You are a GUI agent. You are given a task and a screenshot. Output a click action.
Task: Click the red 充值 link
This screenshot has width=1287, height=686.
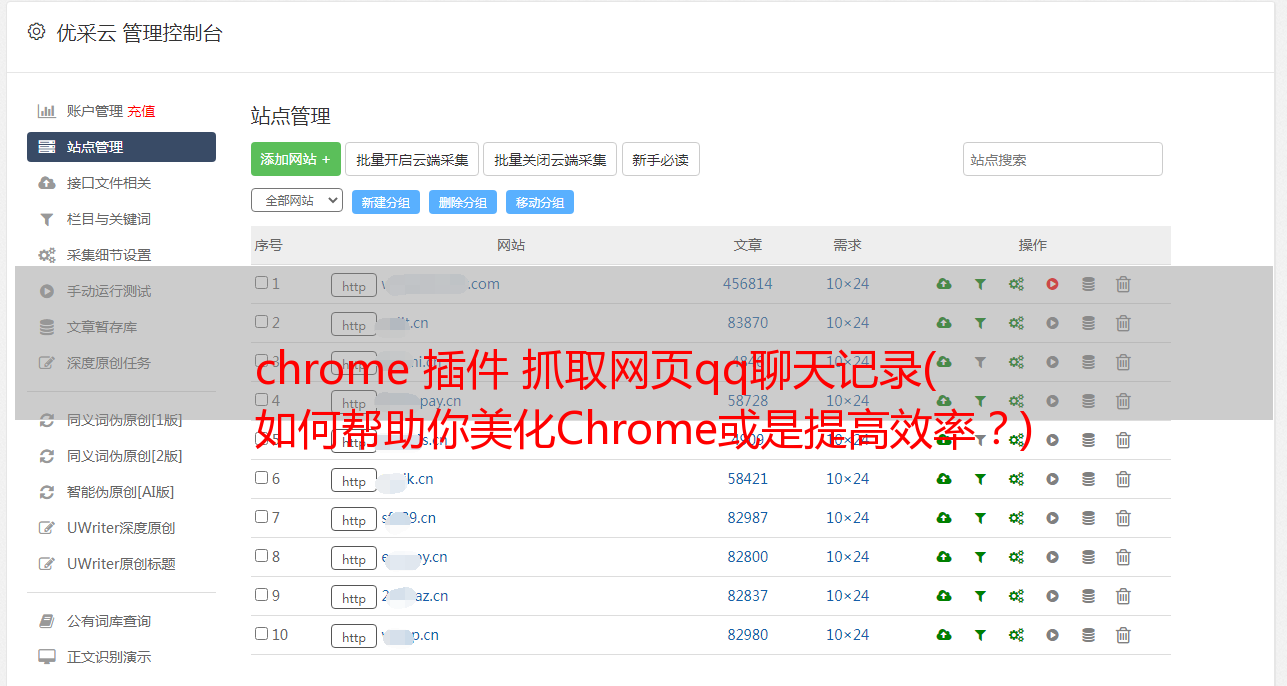click(141, 111)
